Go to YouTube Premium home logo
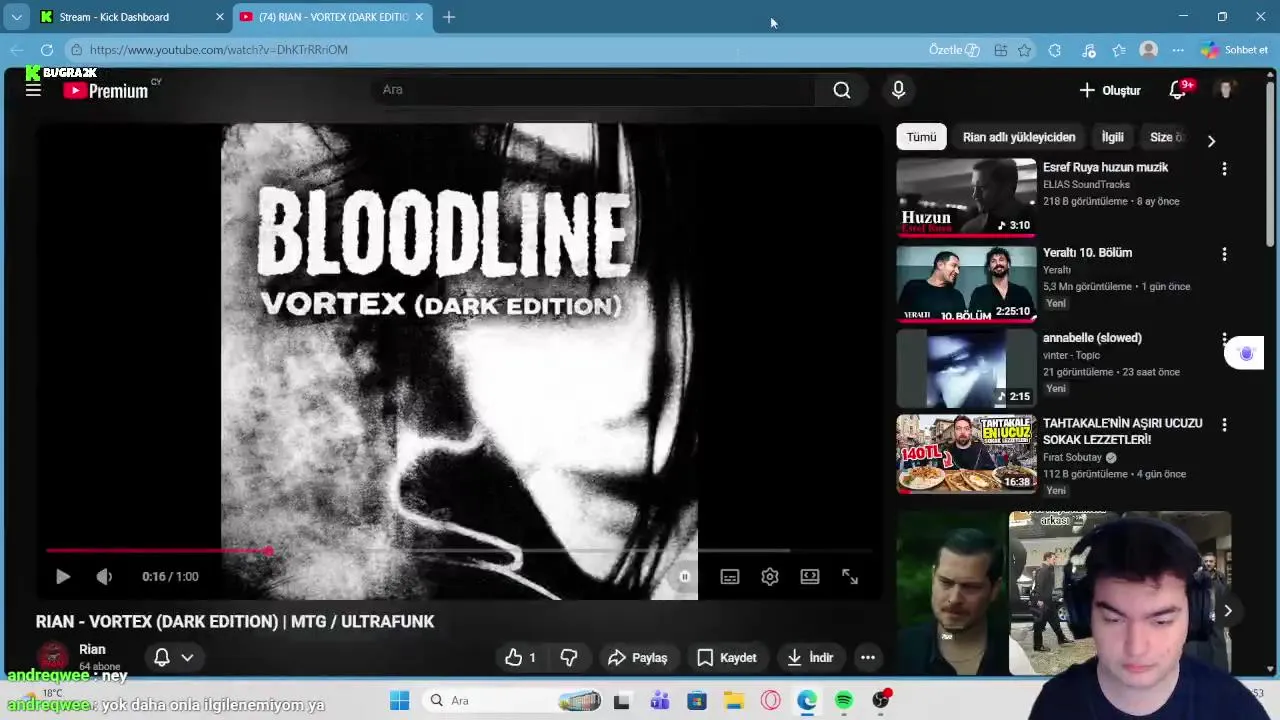1280x720 pixels. [x=105, y=90]
